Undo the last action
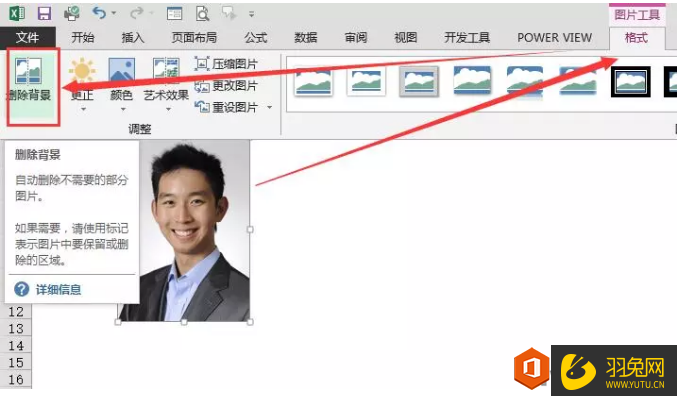 click(x=99, y=13)
